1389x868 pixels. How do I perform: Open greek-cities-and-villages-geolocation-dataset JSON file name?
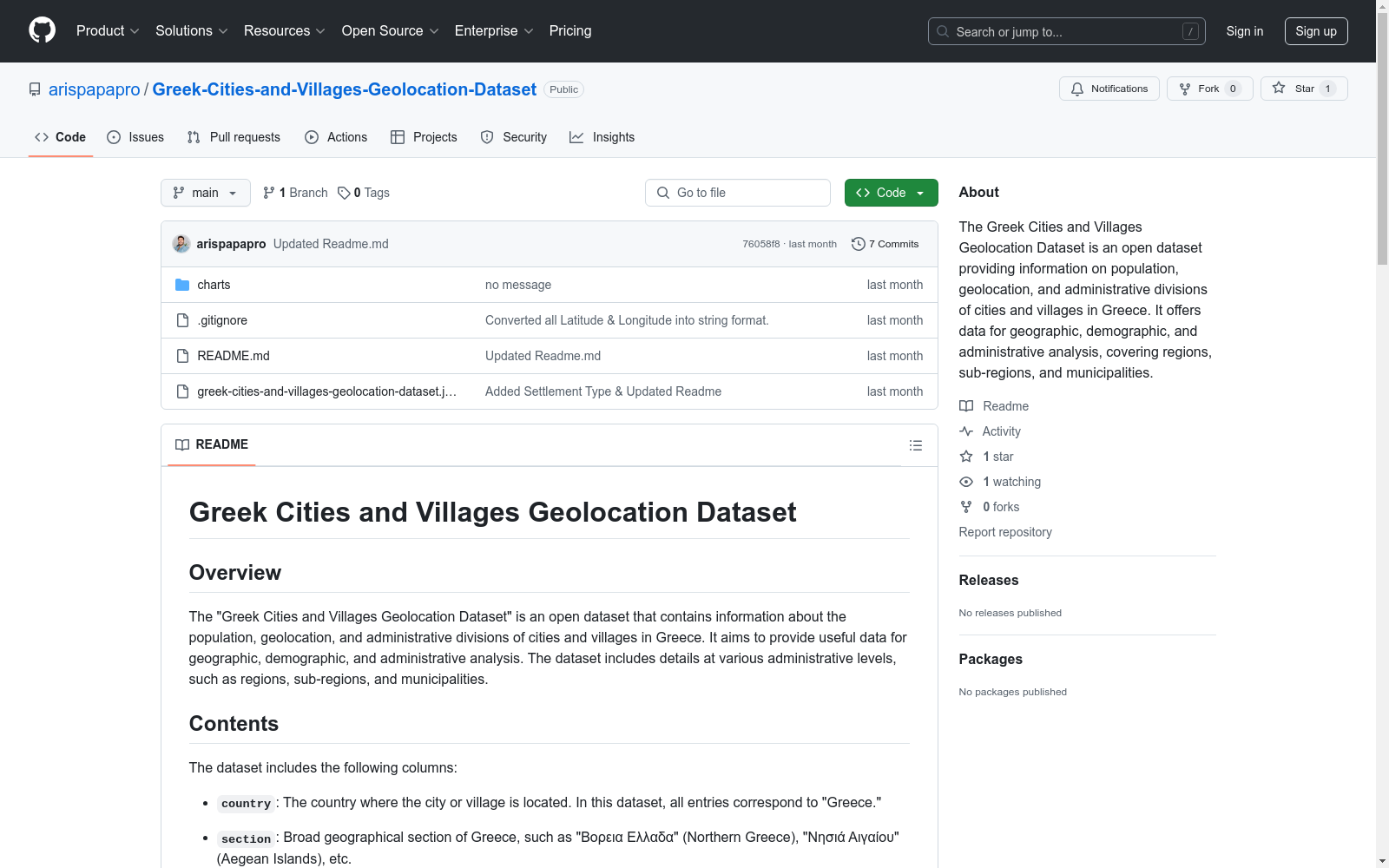pyautogui.click(x=326, y=391)
